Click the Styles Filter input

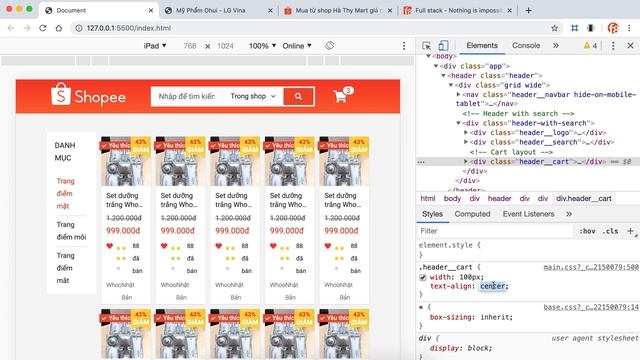click(x=496, y=231)
